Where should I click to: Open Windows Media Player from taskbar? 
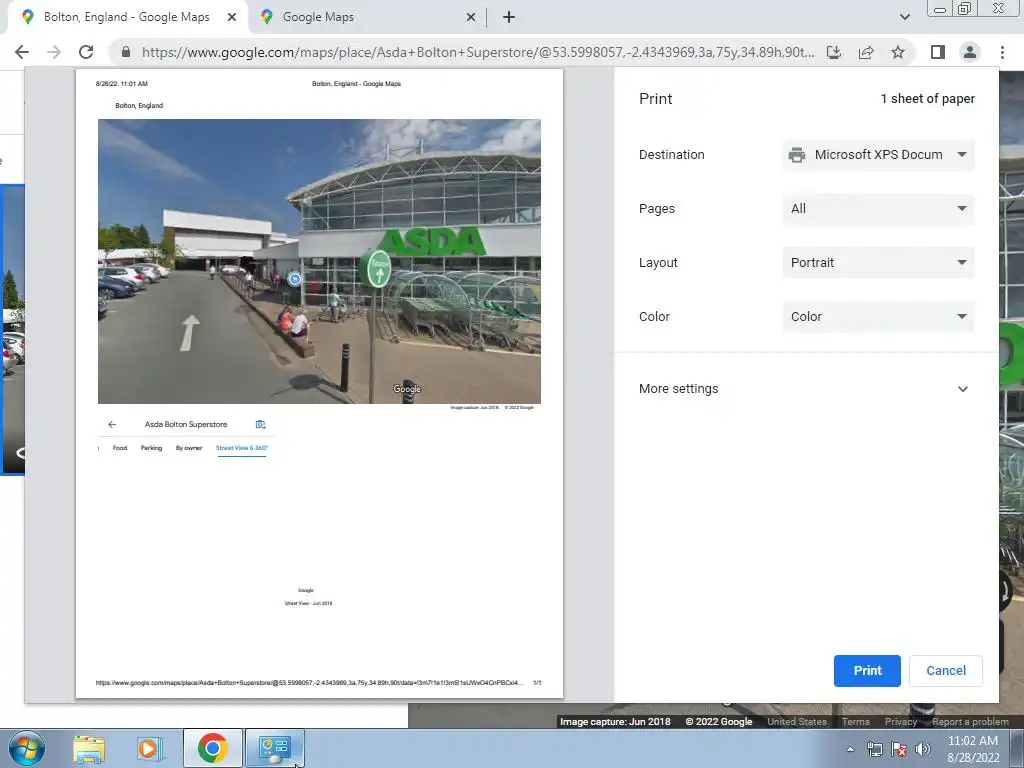point(150,748)
